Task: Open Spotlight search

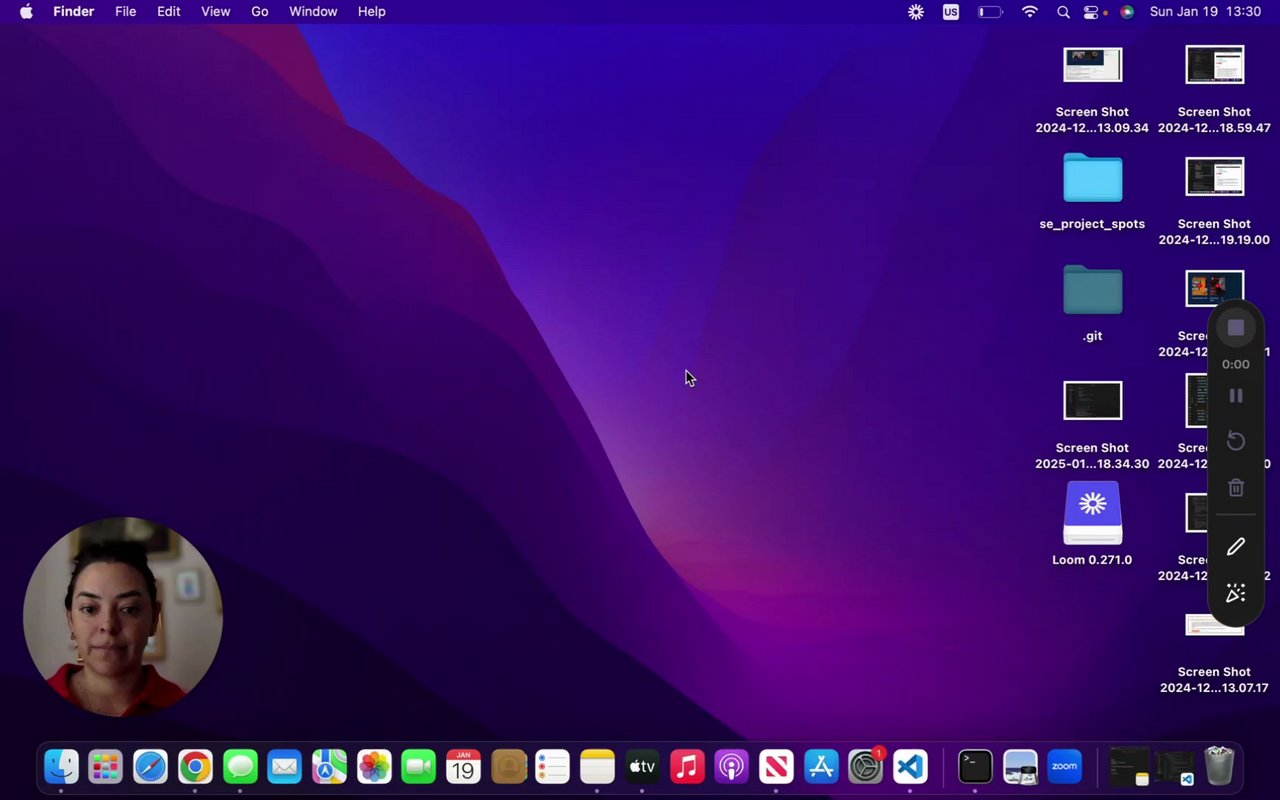Action: [x=1063, y=12]
